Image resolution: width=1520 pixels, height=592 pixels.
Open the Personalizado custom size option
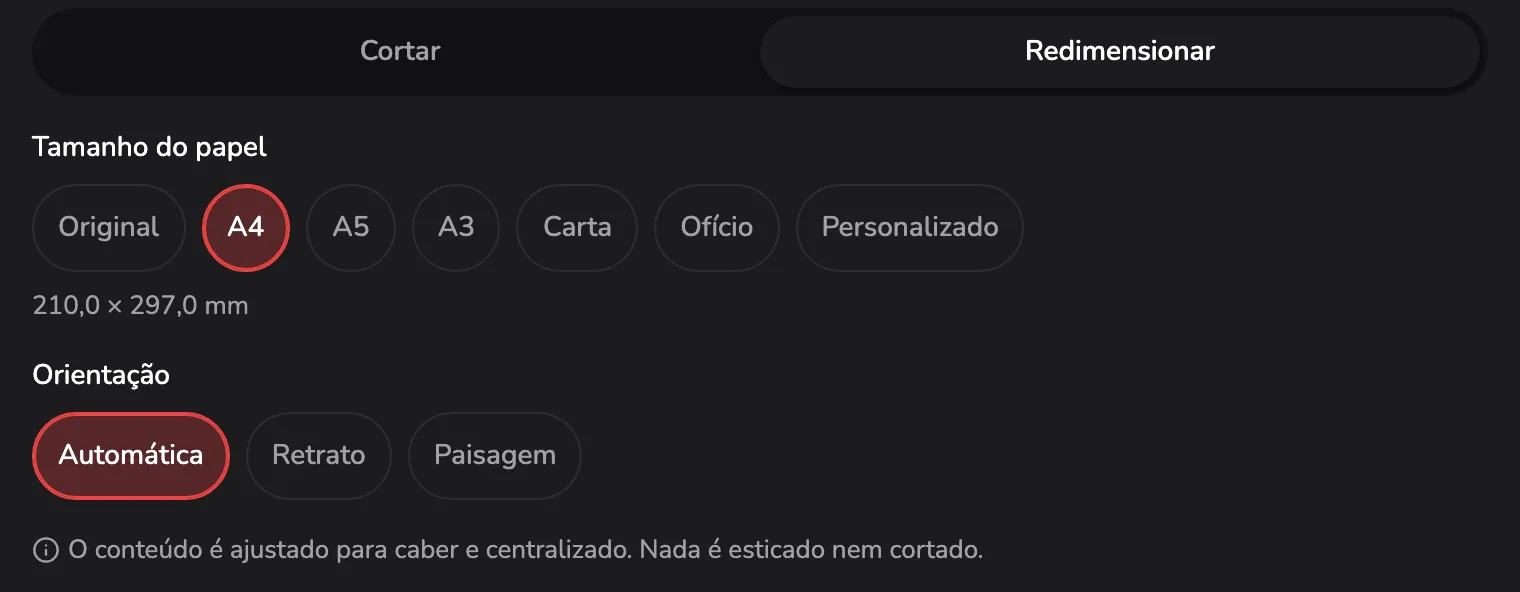[910, 227]
